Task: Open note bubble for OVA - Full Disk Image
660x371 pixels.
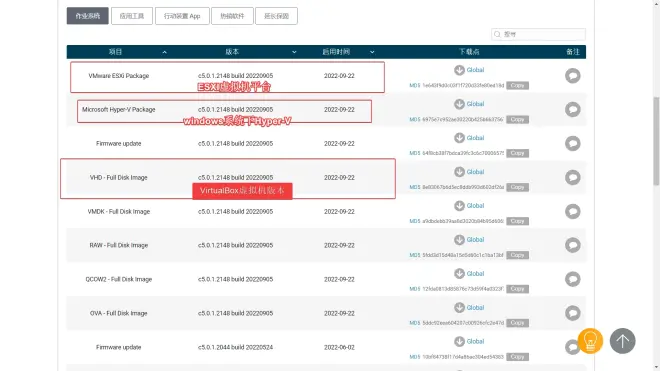Action: 572,313
